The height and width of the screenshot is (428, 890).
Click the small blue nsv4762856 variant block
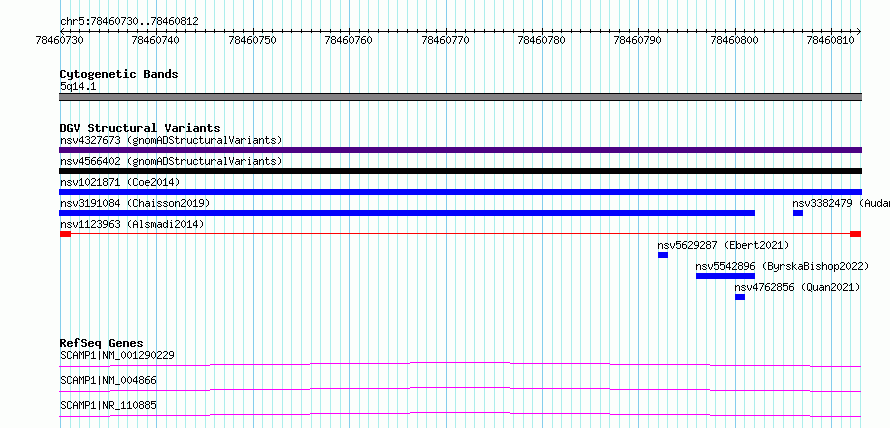click(740, 297)
